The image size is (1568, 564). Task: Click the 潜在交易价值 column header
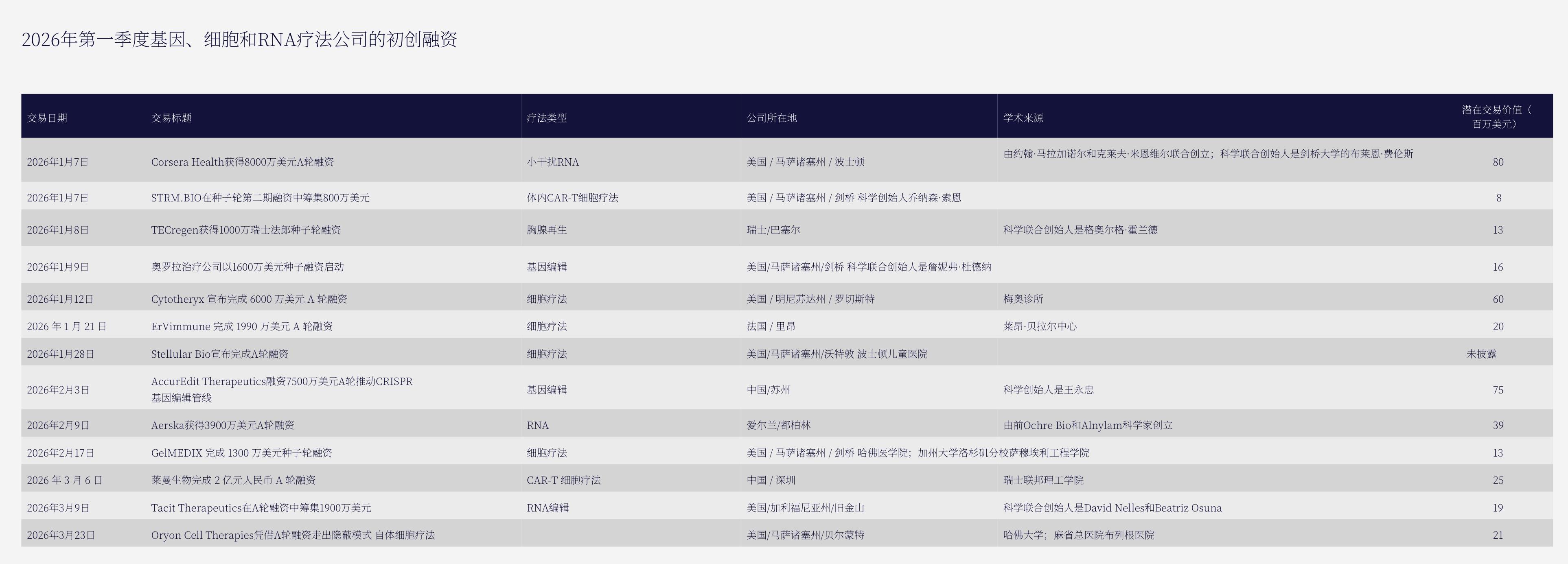[x=1498, y=117]
